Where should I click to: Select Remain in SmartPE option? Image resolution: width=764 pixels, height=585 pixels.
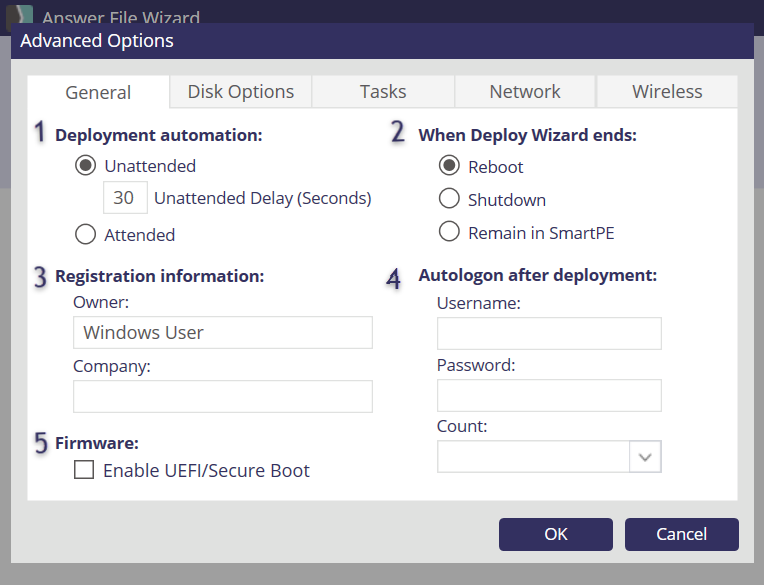point(450,233)
